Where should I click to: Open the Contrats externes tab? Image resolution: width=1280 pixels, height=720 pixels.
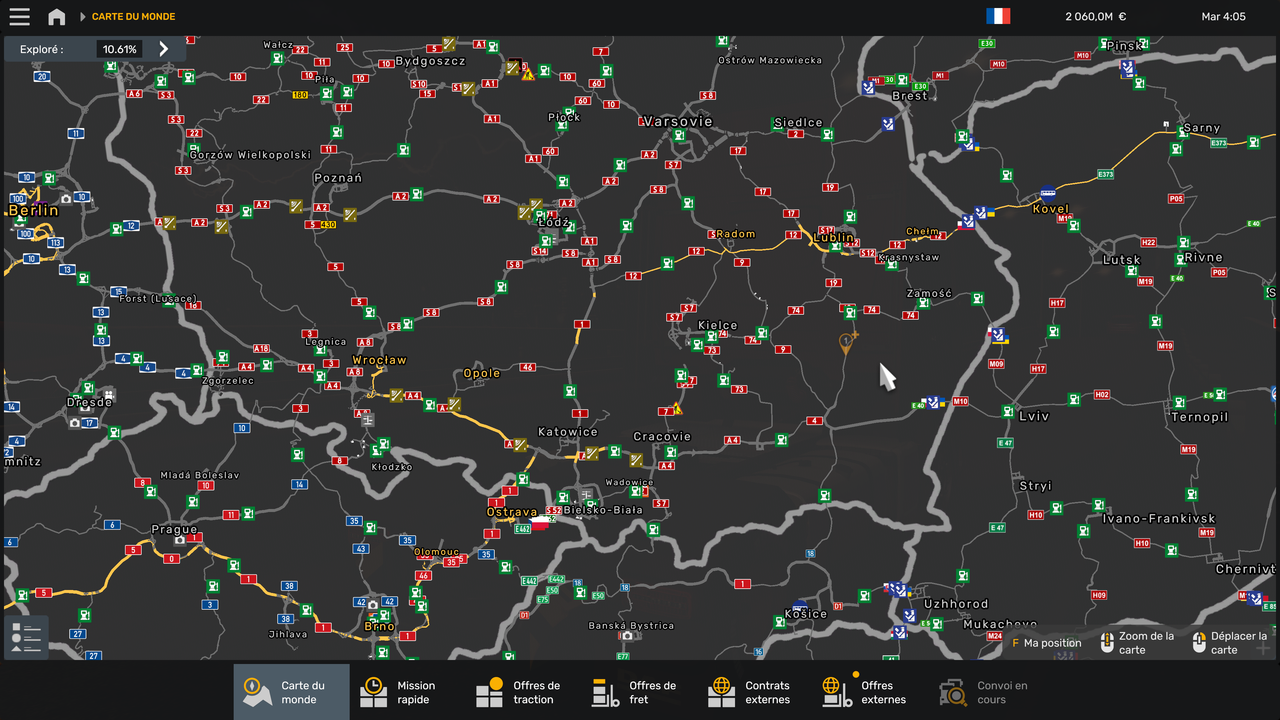[752, 691]
